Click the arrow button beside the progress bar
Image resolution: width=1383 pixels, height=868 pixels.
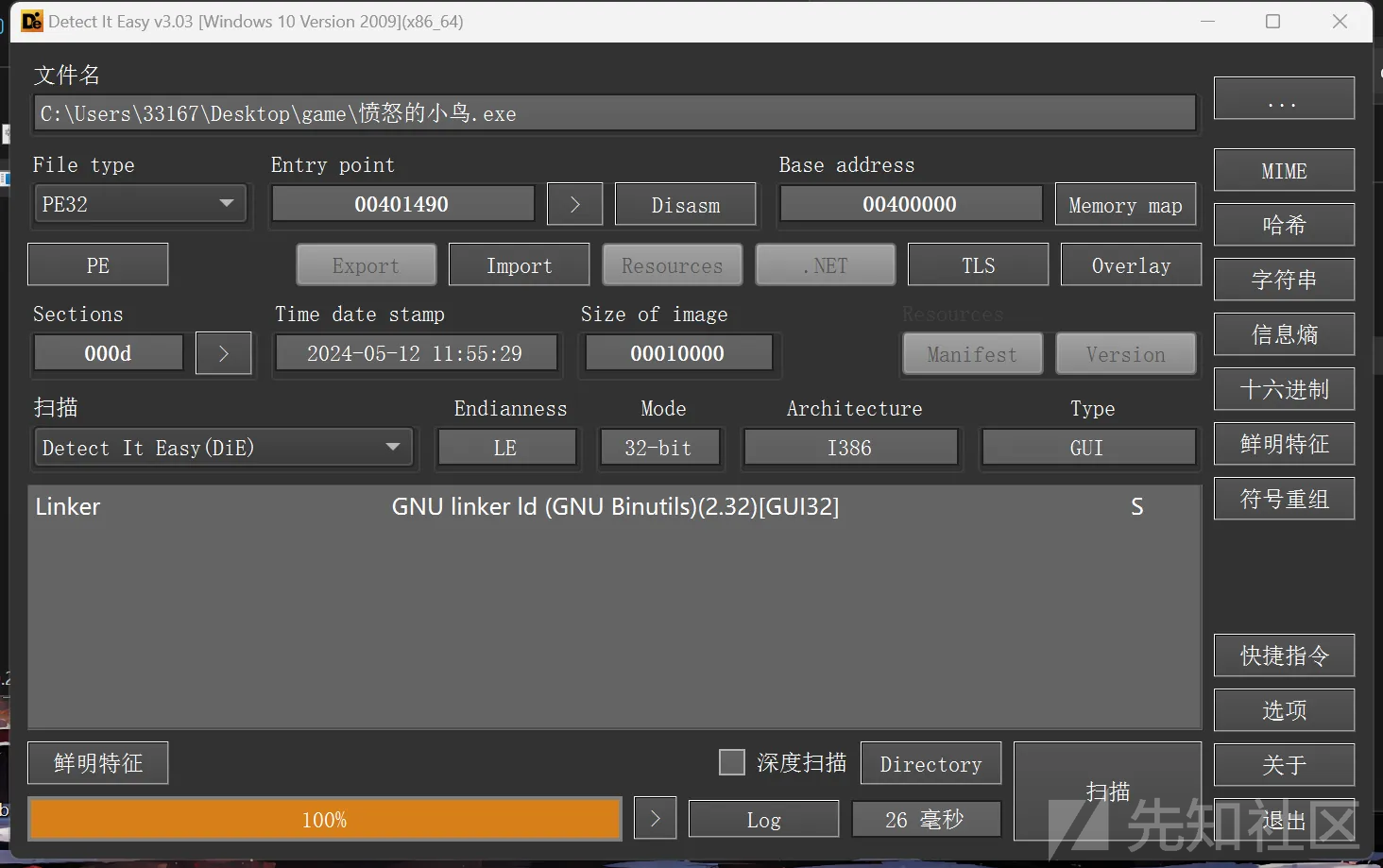pyautogui.click(x=656, y=819)
